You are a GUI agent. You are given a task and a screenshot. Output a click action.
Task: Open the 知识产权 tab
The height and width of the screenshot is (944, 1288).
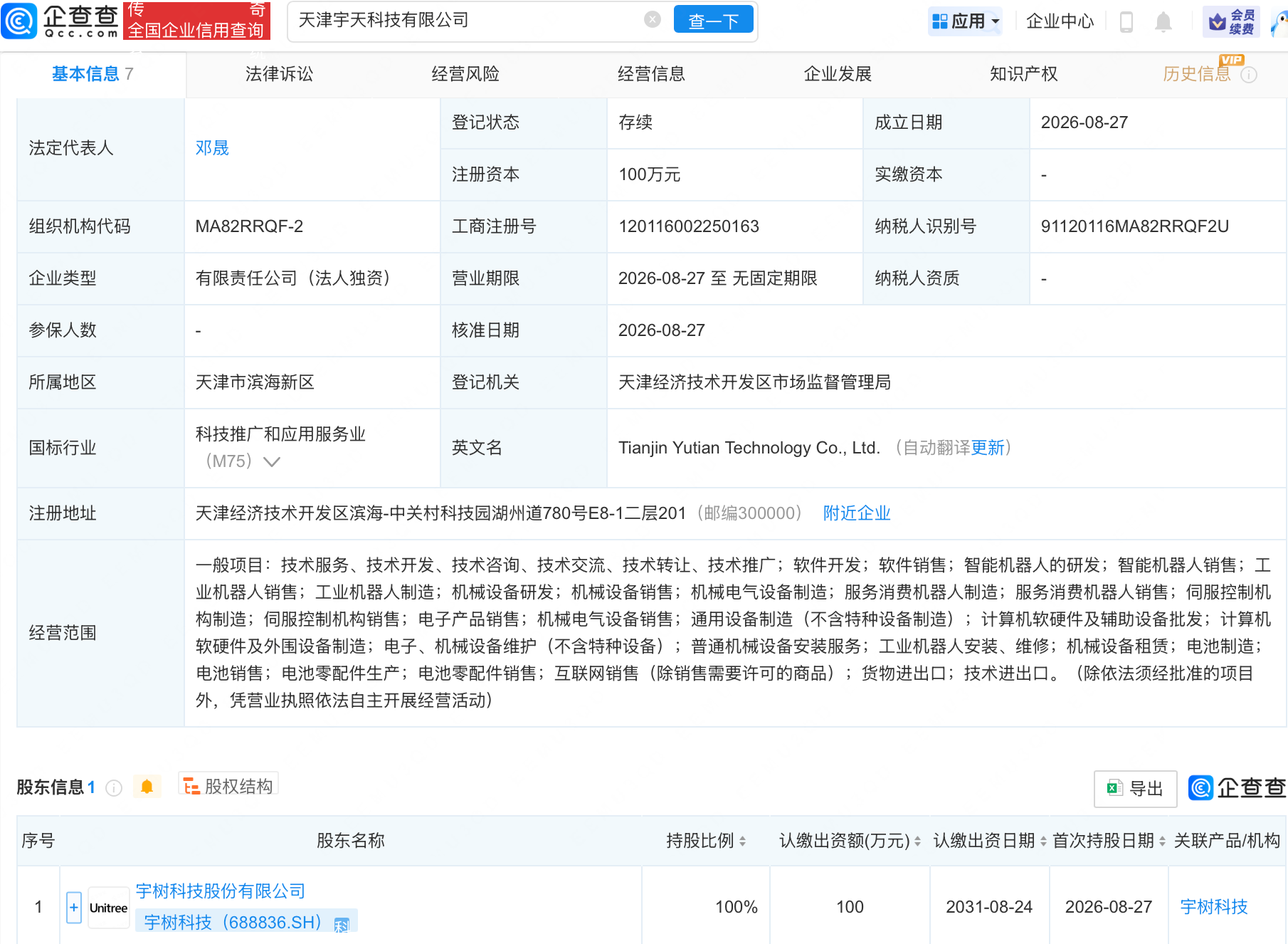[1023, 74]
